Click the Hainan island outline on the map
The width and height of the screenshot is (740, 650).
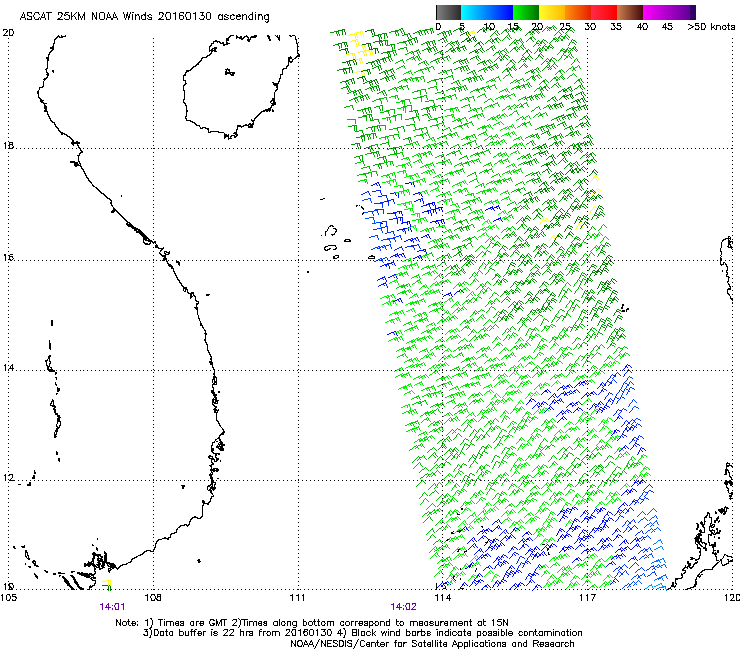click(241, 86)
